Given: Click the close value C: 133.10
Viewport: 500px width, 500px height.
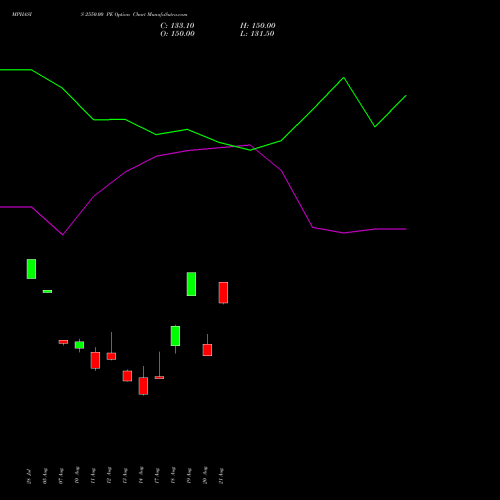Looking at the screenshot, I should [177, 26].
